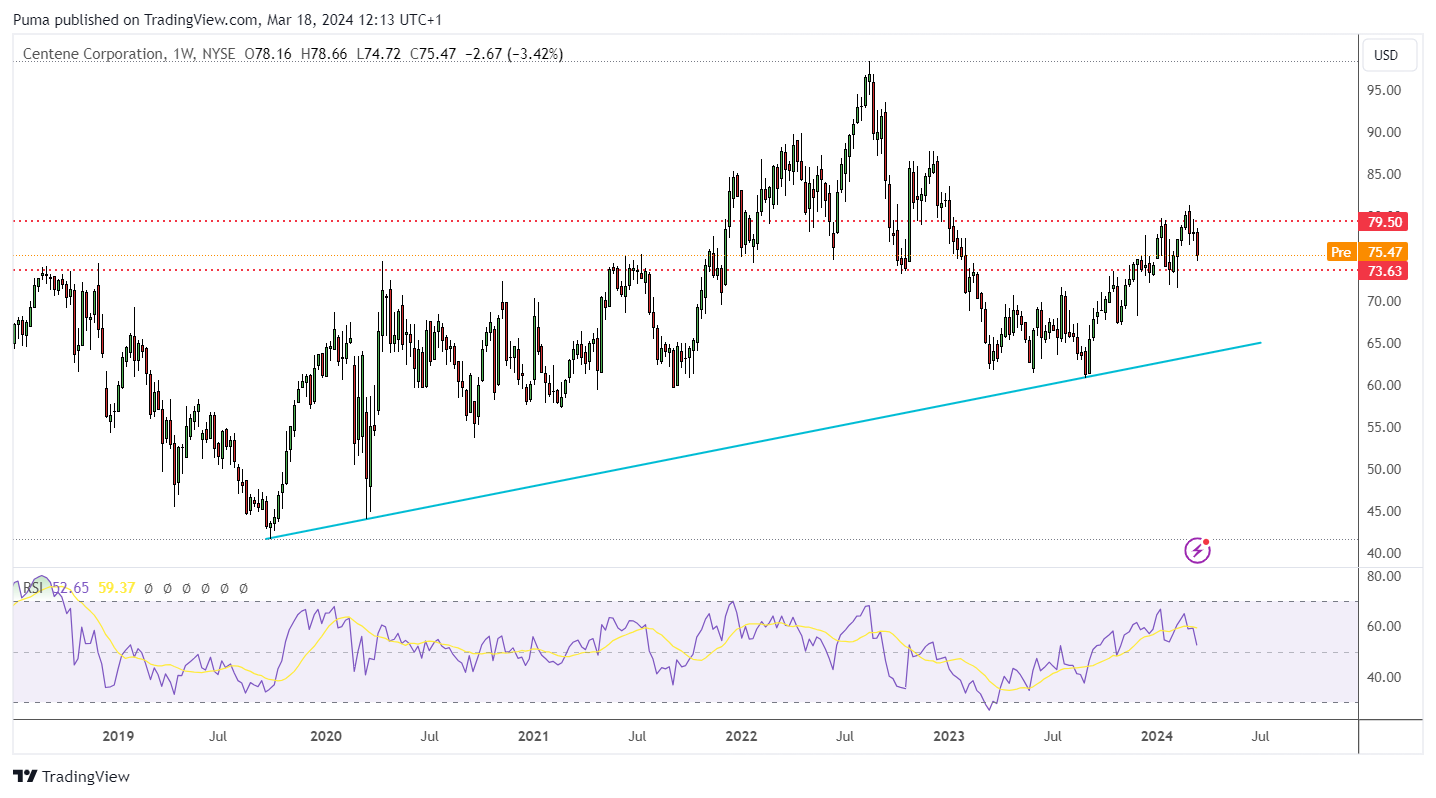This screenshot has width=1436, height=798.
Task: Click the 2022 label on time axis
Action: (741, 737)
